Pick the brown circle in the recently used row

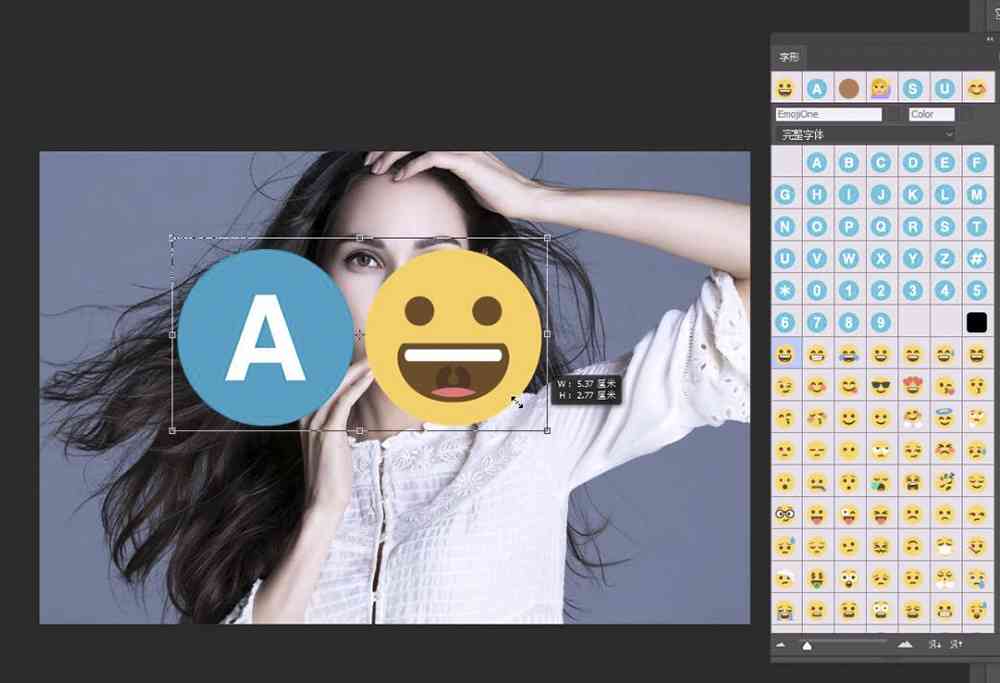coord(849,88)
